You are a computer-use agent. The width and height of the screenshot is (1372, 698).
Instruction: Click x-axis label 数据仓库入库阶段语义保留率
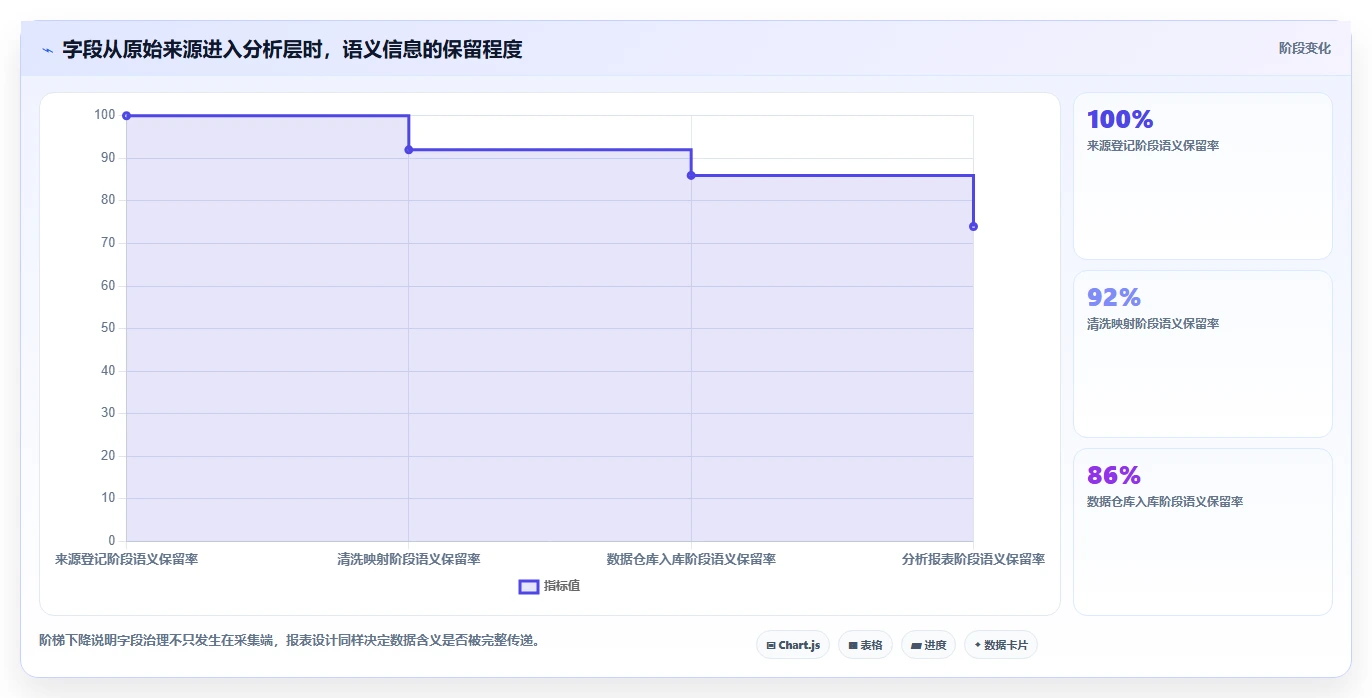tap(691, 559)
